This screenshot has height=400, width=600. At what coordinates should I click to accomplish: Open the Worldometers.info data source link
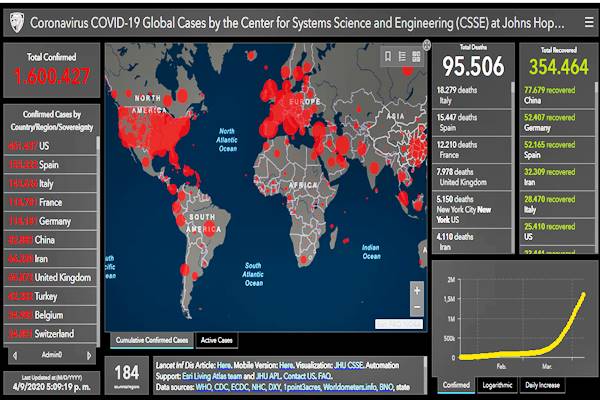click(x=350, y=387)
